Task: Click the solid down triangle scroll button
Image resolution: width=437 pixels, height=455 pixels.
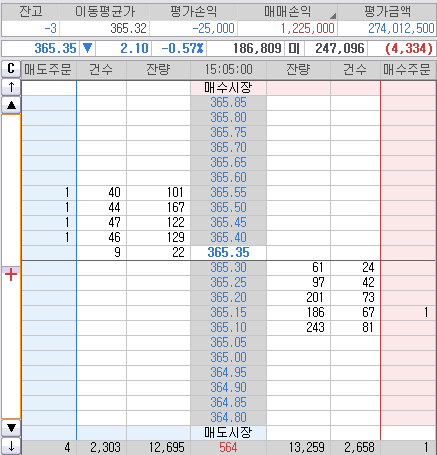Action: click(x=11, y=428)
